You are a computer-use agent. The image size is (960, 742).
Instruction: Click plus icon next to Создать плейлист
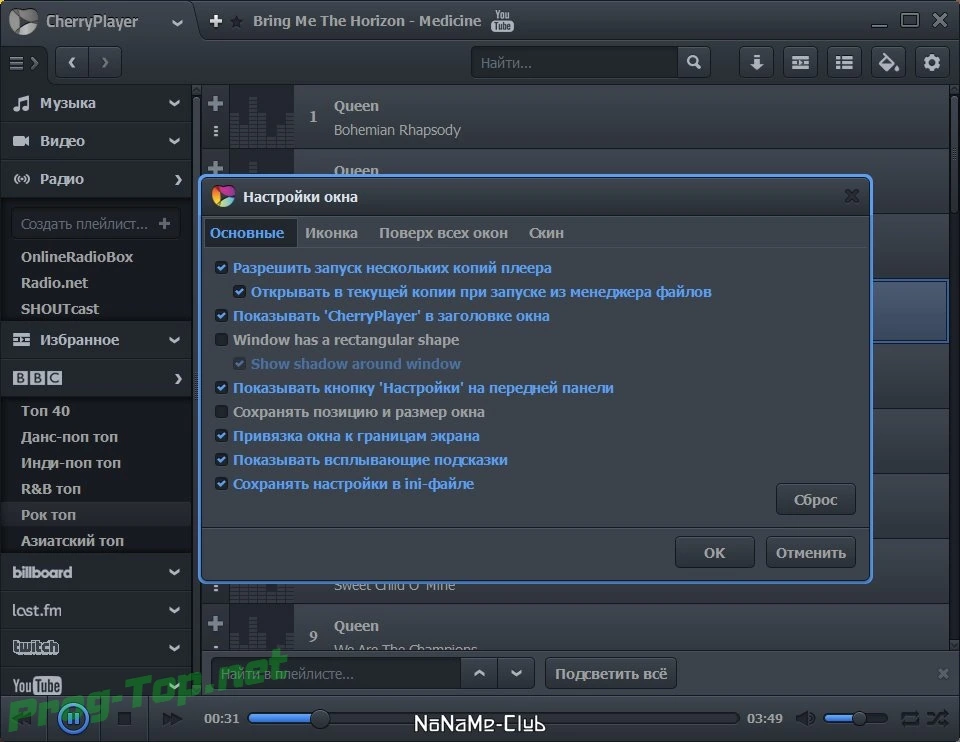click(x=164, y=223)
